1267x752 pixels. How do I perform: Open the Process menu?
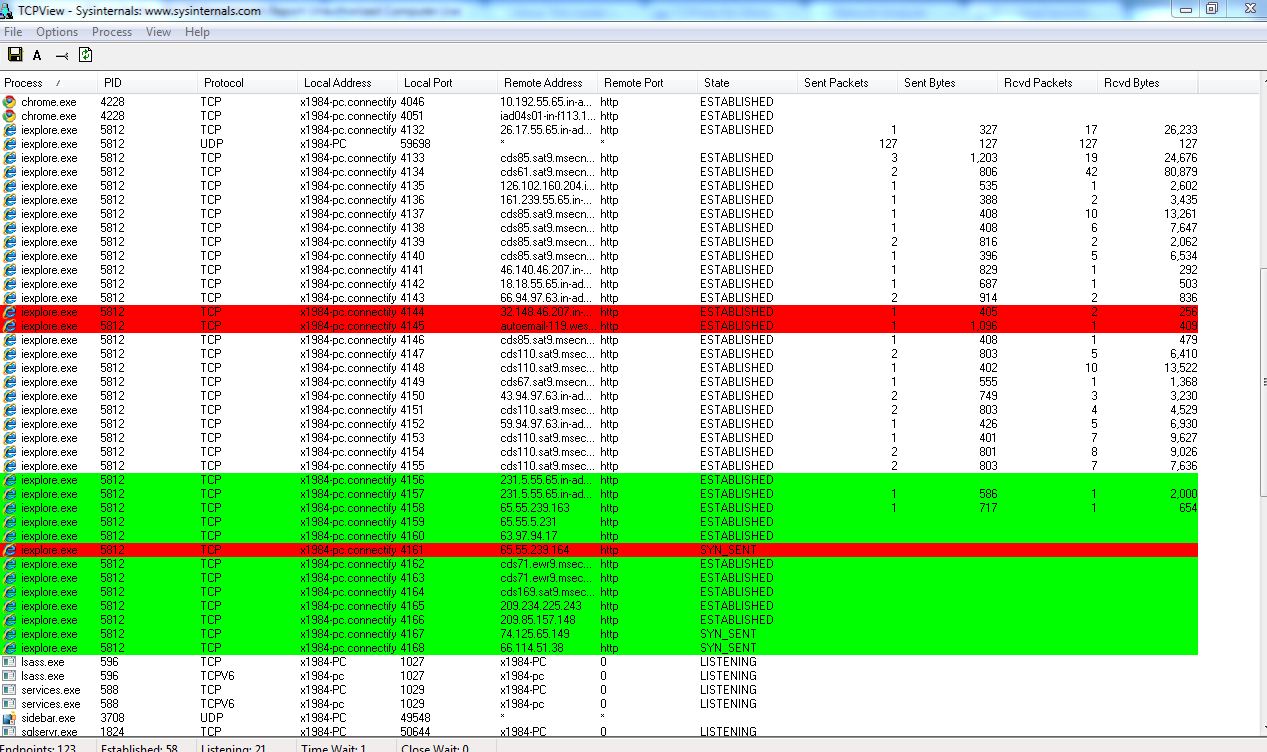pyautogui.click(x=111, y=31)
